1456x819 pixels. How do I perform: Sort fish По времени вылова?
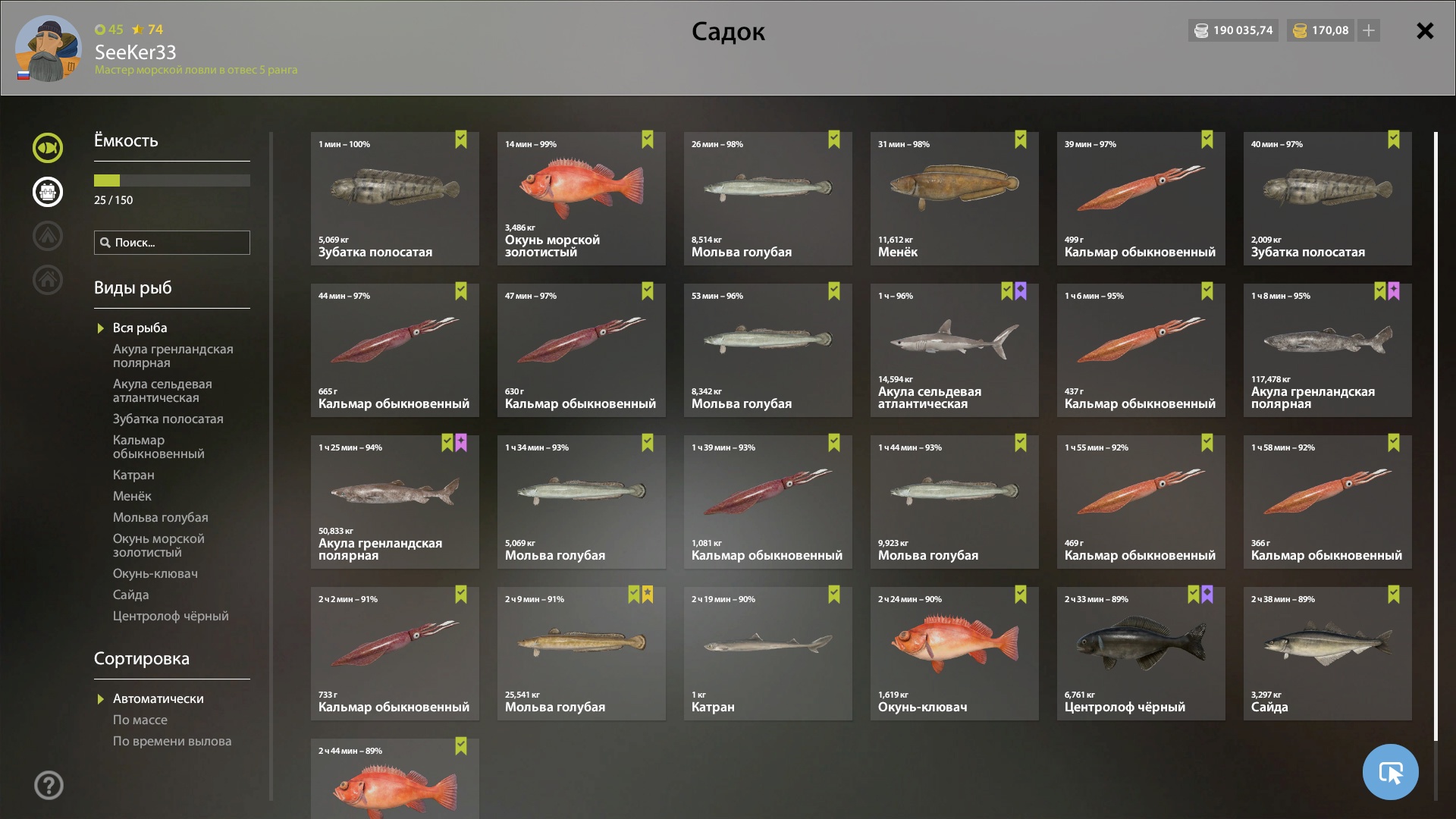coord(172,741)
